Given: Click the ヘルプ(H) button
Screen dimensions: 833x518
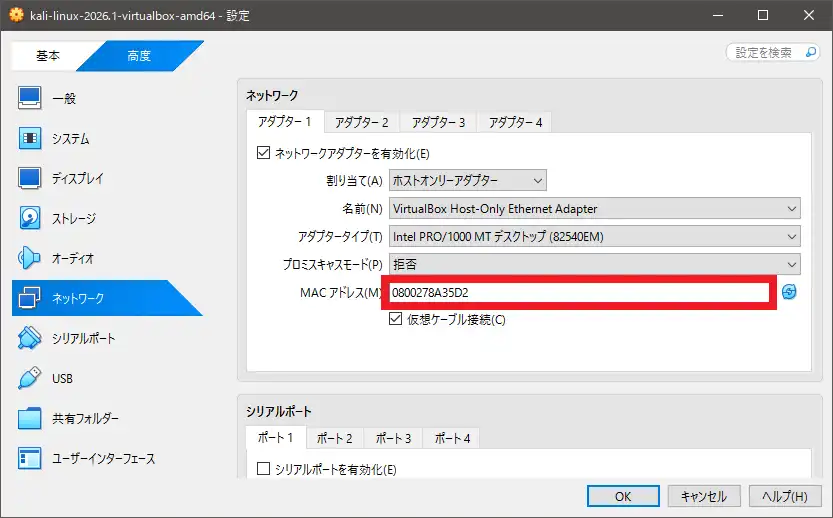Looking at the screenshot, I should pyautogui.click(x=785, y=496).
